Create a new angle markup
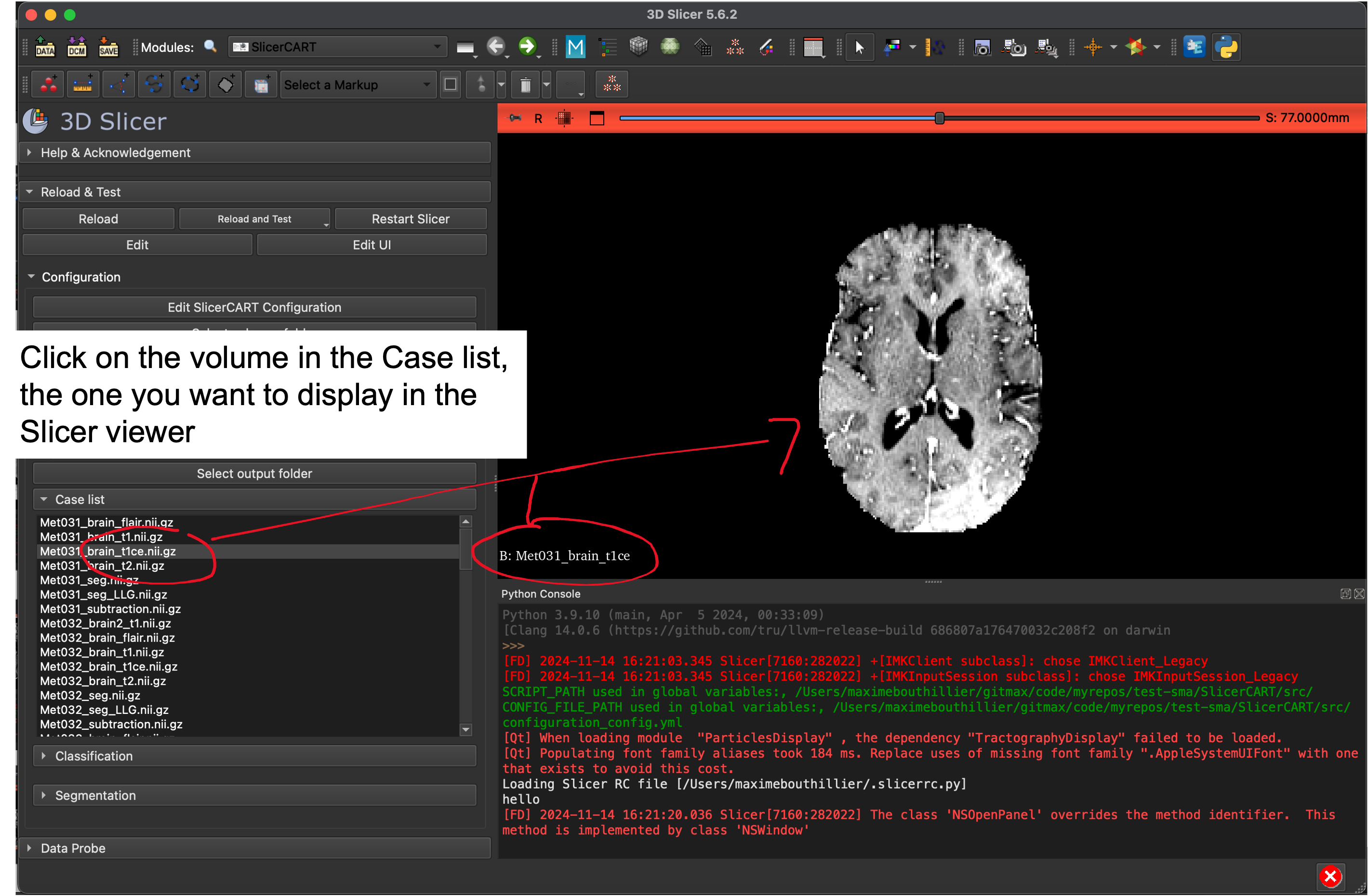The height and width of the screenshot is (896, 1369). coord(119,84)
